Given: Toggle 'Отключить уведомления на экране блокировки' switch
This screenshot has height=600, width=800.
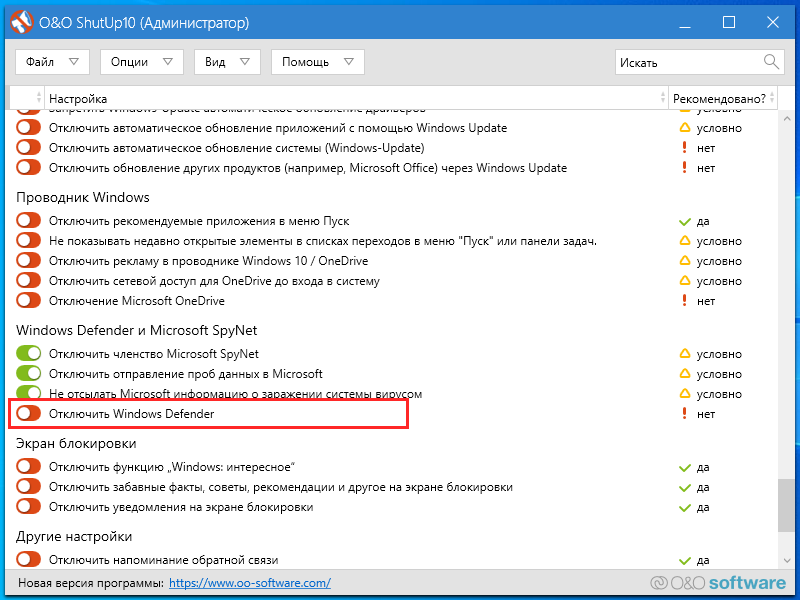Looking at the screenshot, I should coord(28,507).
